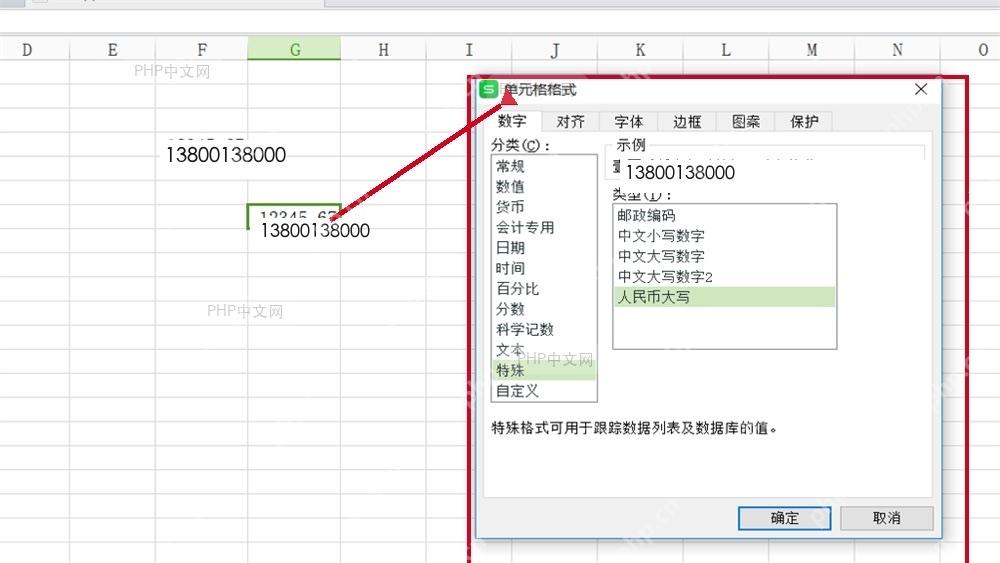This screenshot has height=563, width=1000.
Task: Select column M header
Action: click(811, 49)
